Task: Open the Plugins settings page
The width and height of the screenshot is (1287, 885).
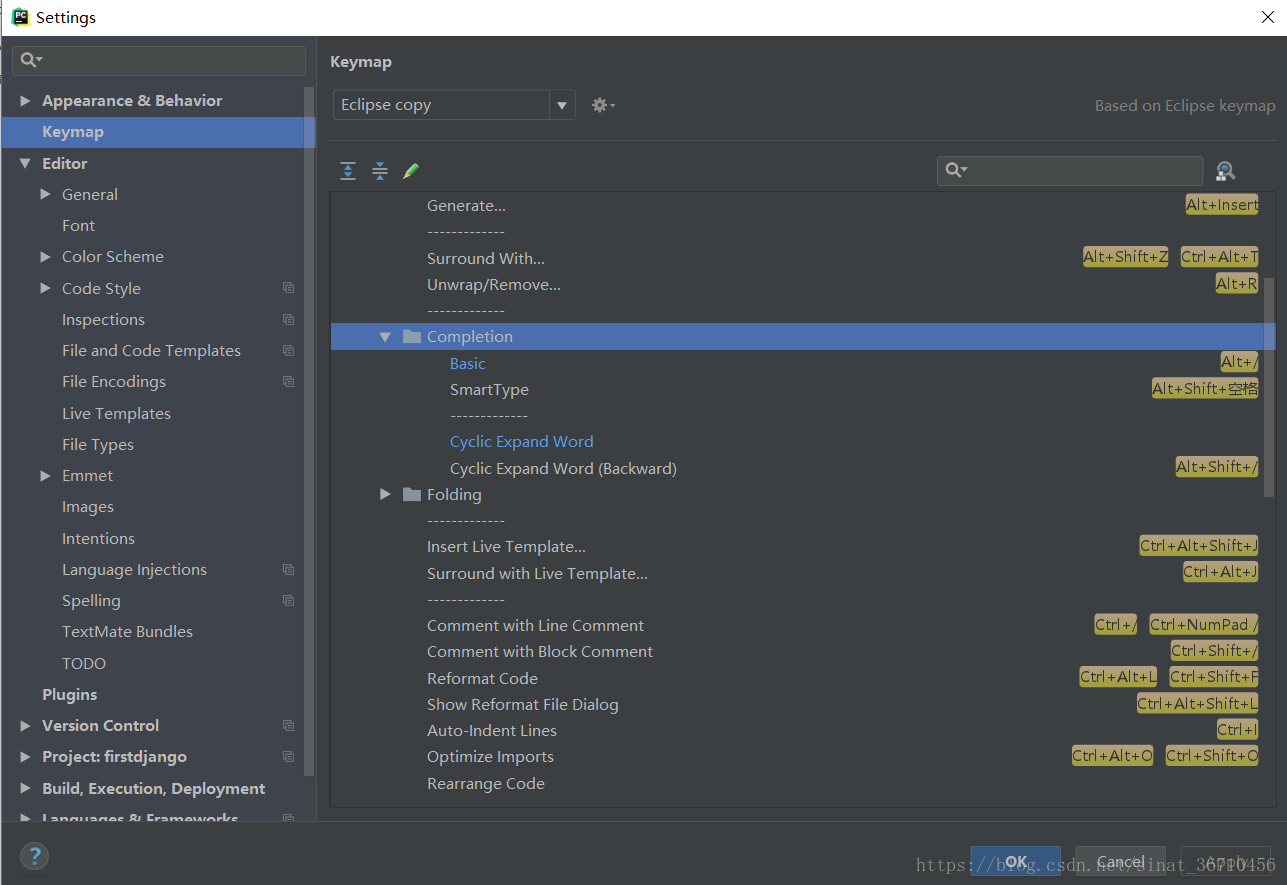Action: [x=70, y=695]
